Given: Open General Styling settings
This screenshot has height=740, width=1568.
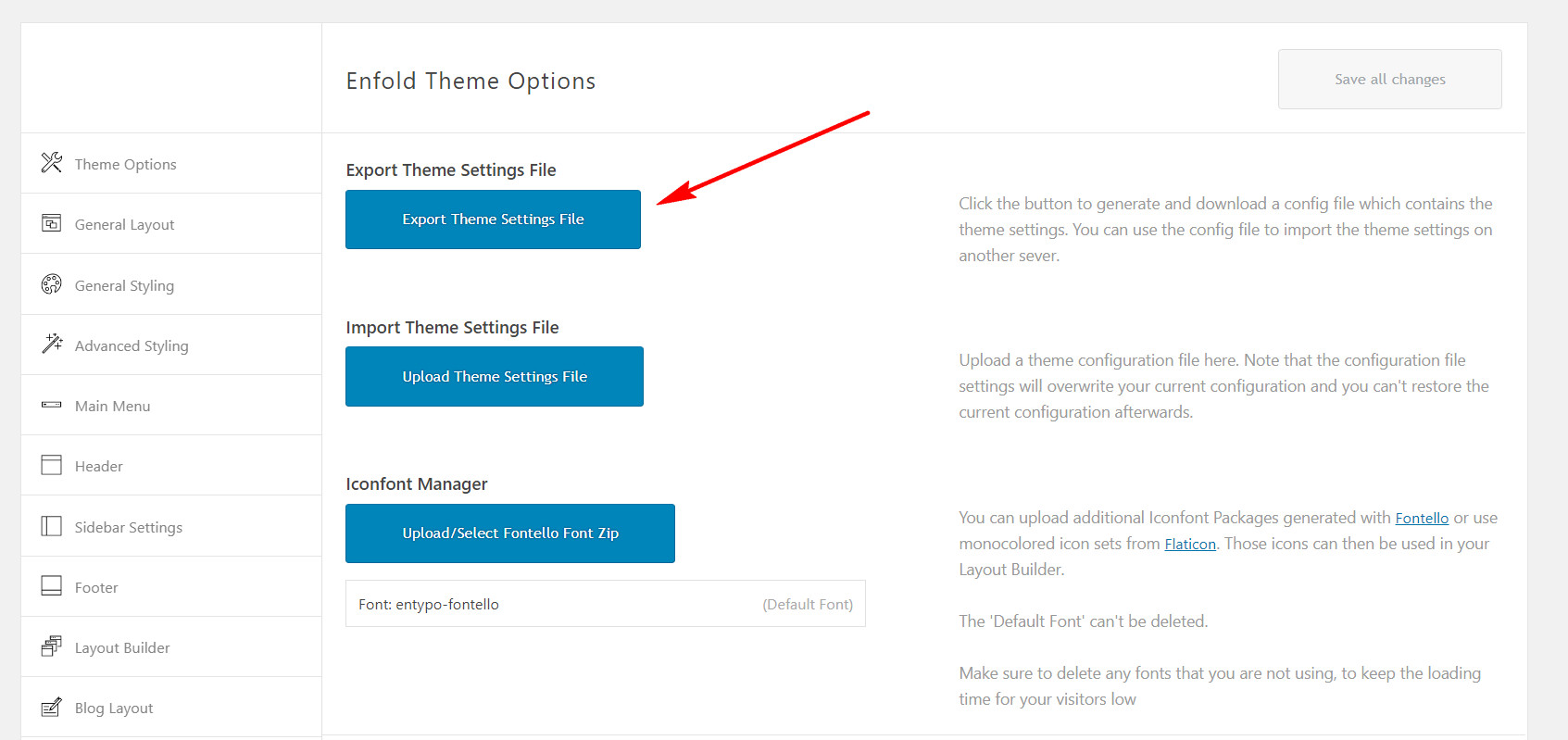Looking at the screenshot, I should tap(171, 285).
